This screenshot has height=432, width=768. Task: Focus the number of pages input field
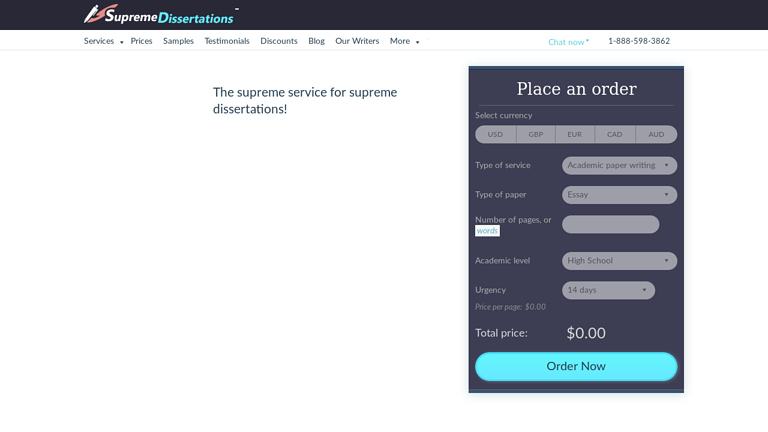(610, 224)
